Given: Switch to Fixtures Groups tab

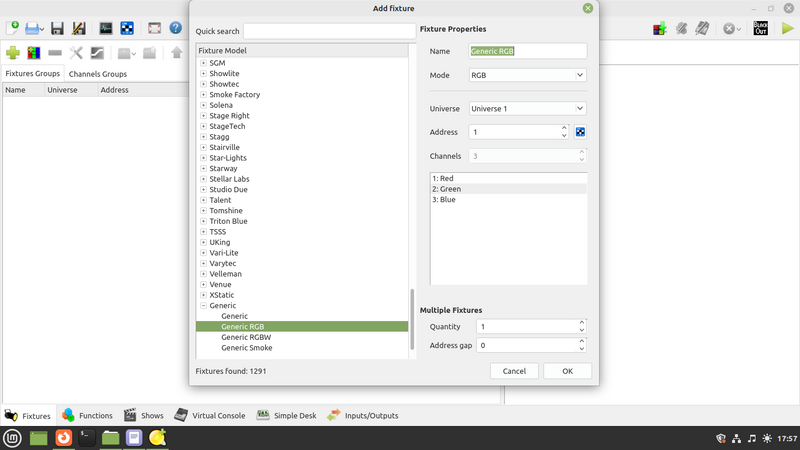Looking at the screenshot, I should 33,73.
